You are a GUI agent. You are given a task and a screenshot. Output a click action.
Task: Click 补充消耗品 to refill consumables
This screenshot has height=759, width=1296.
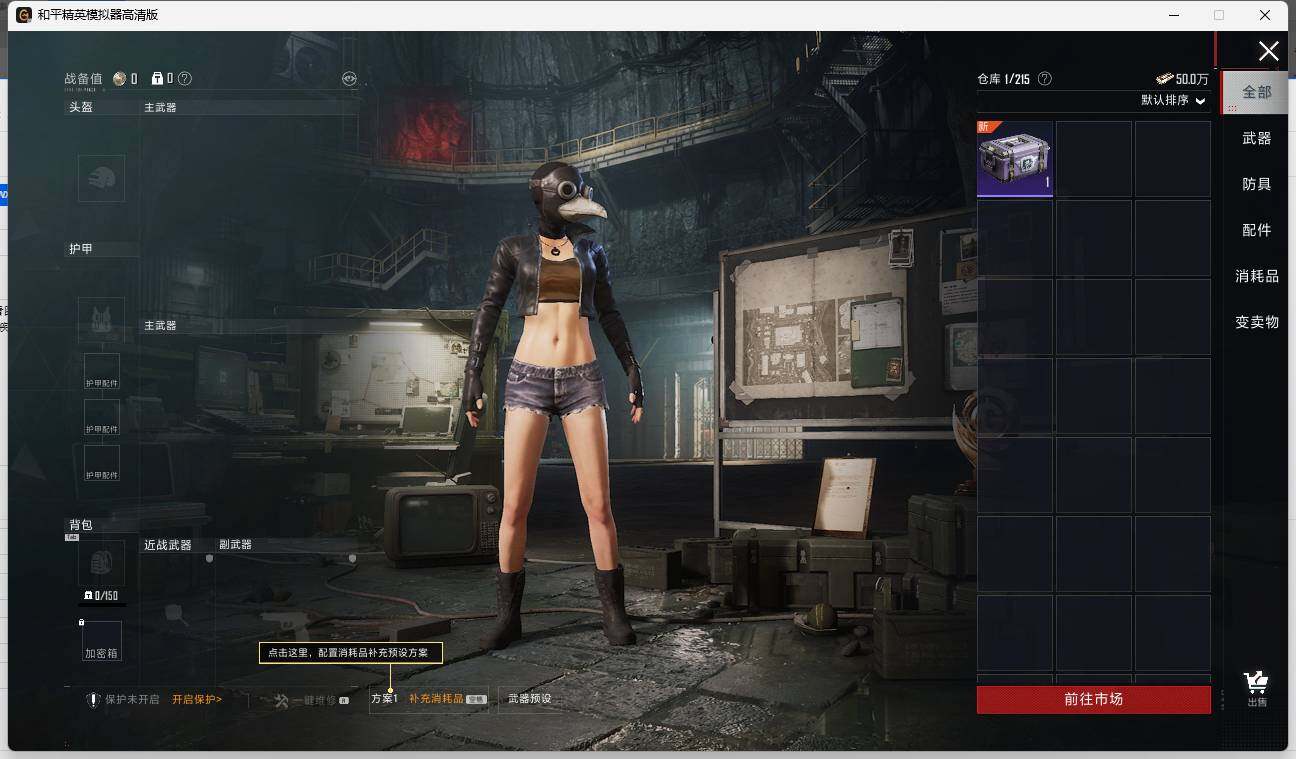coord(436,699)
